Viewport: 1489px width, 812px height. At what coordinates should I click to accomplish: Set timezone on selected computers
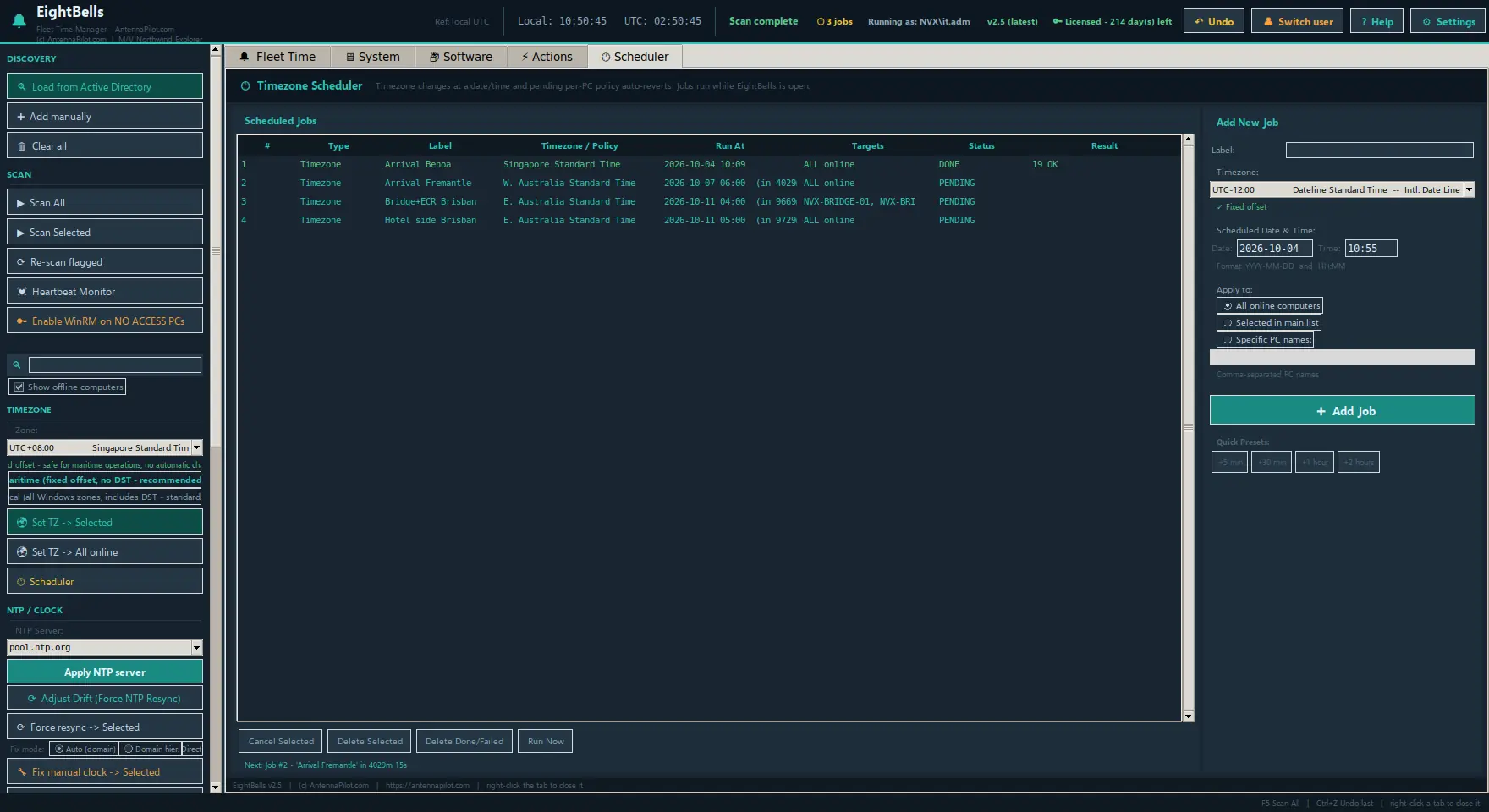tap(105, 522)
